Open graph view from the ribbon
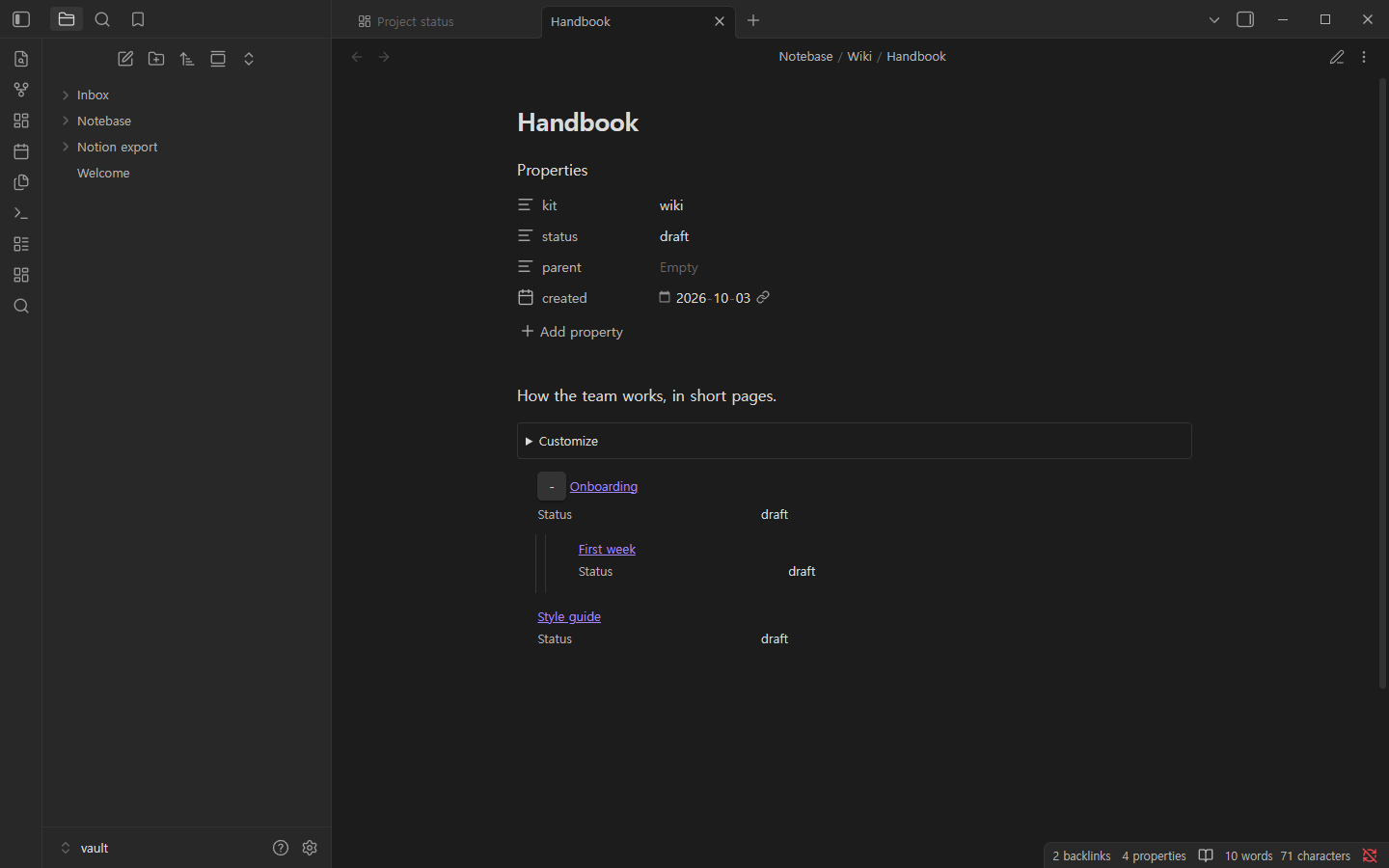 click(x=21, y=90)
